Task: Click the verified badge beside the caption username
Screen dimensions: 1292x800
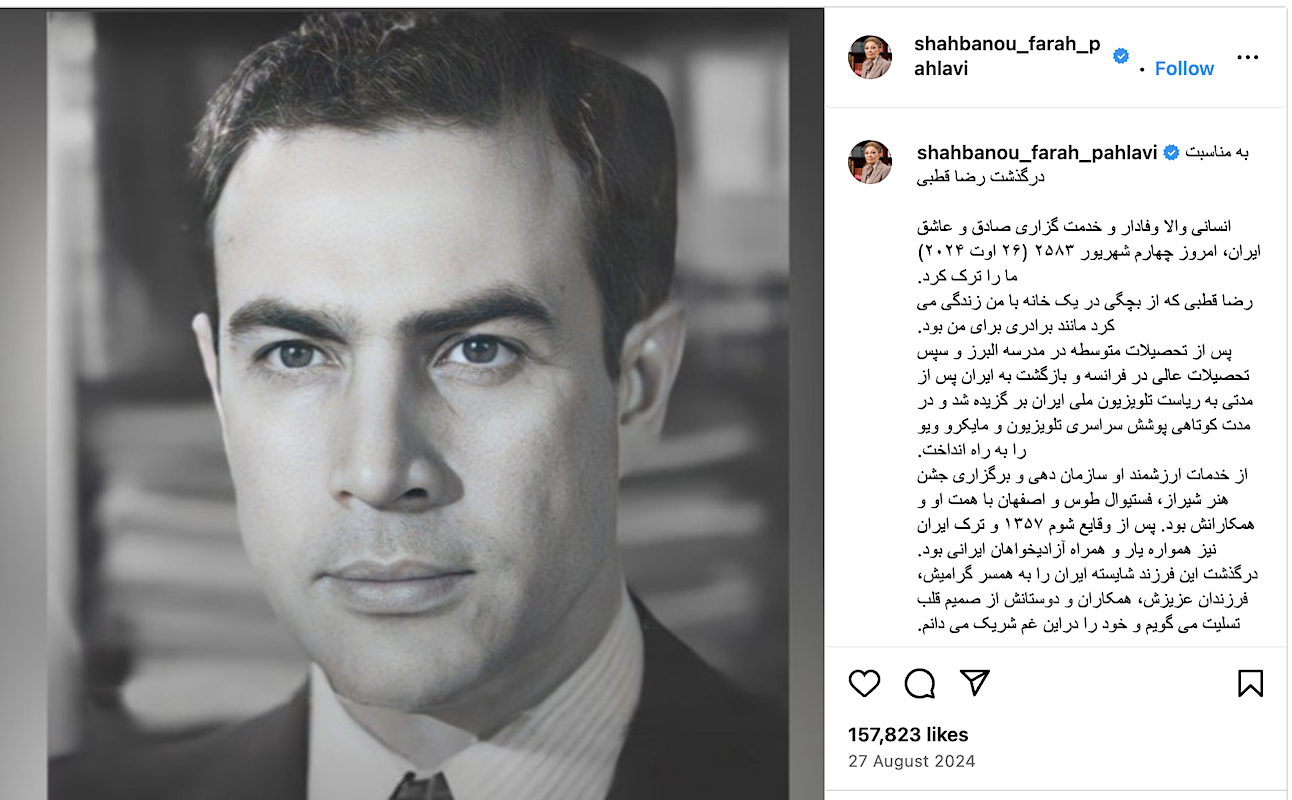Action: 1171,153
